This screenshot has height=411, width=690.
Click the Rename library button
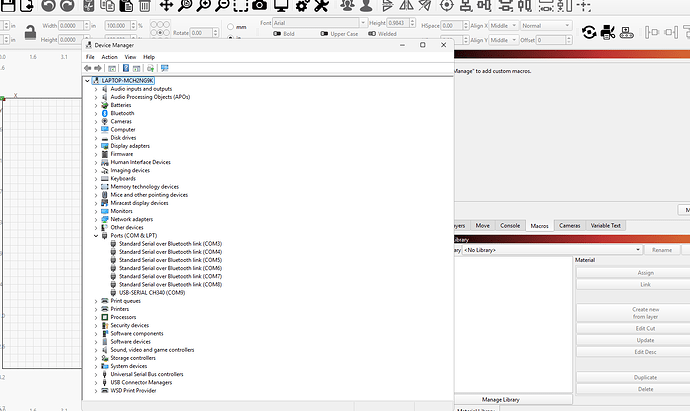(x=662, y=250)
